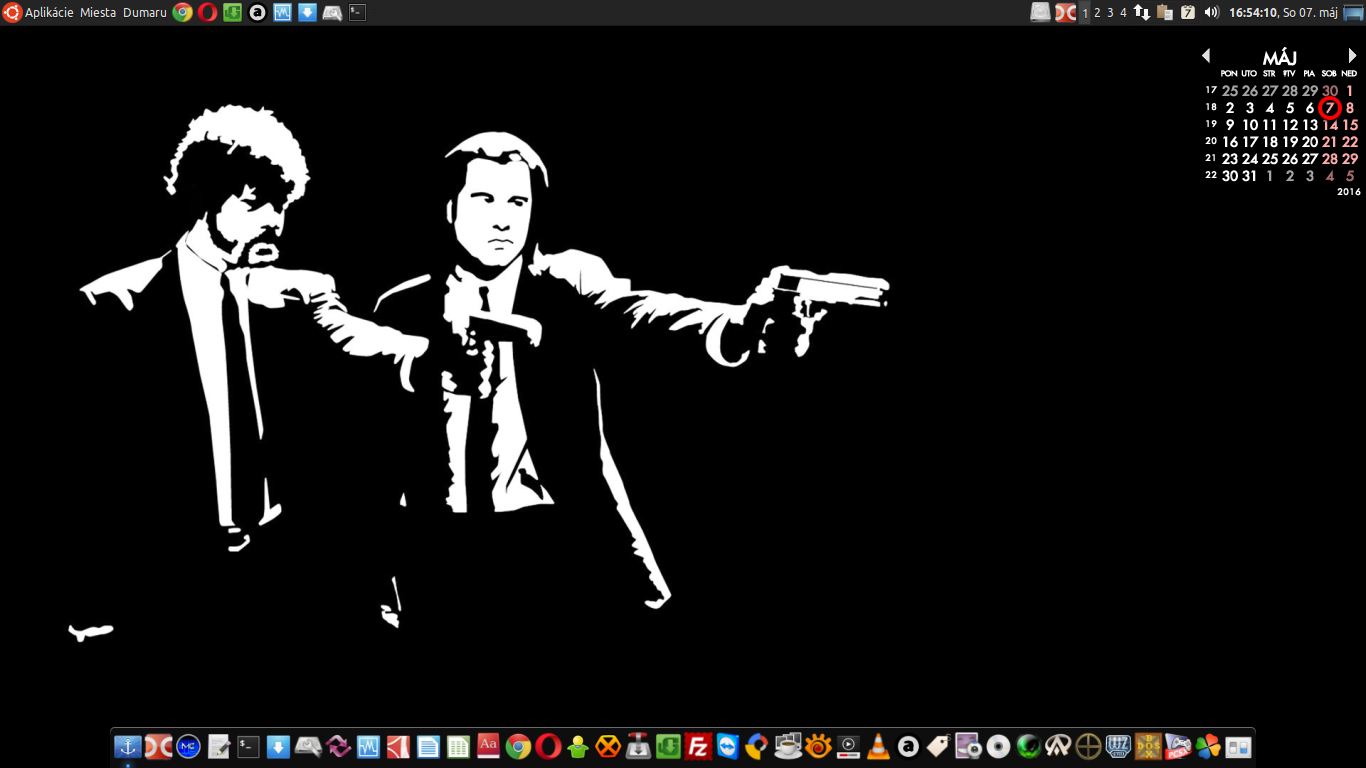Switch to workspace 2

[x=1097, y=13]
